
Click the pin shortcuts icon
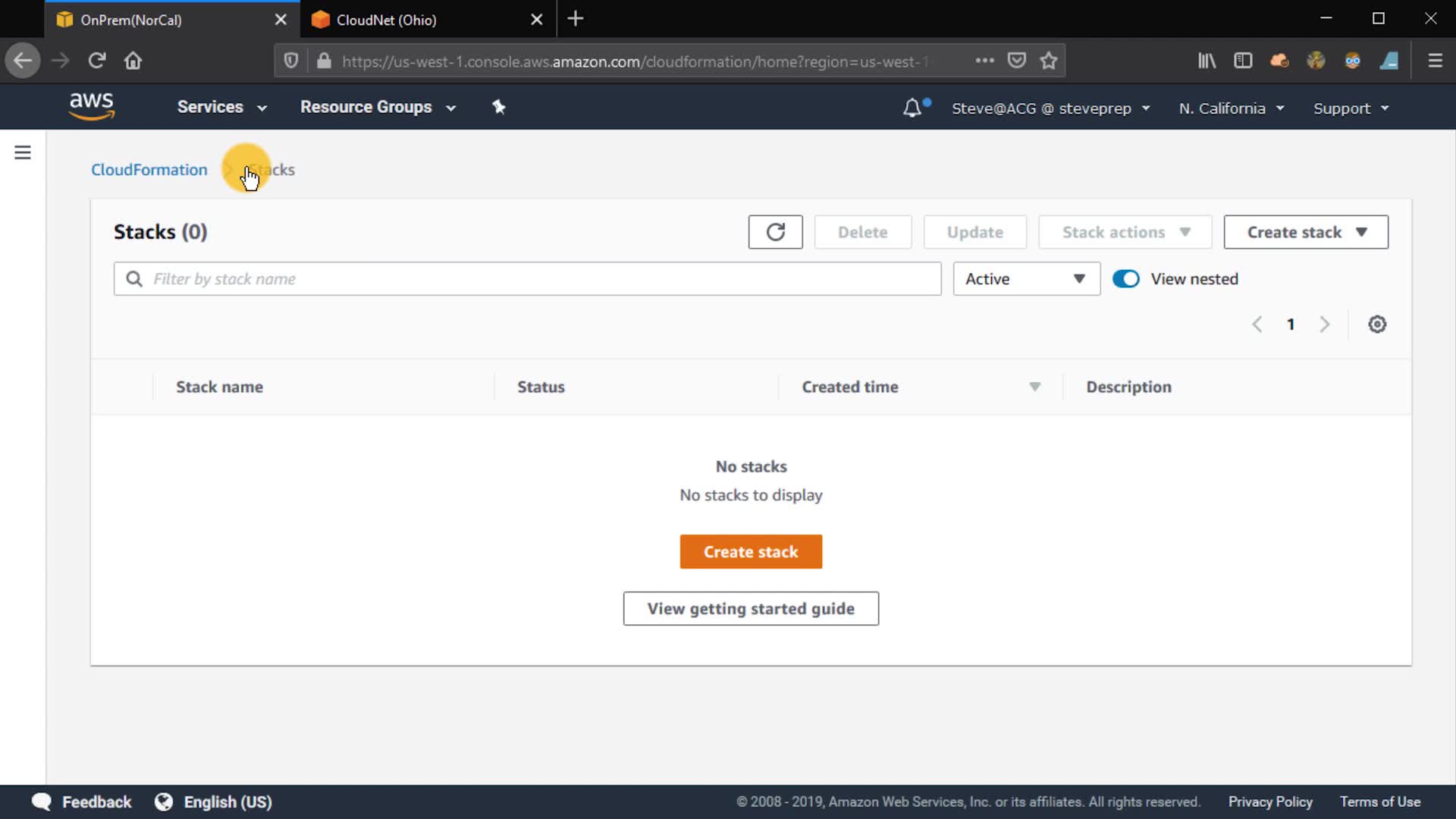[x=499, y=107]
